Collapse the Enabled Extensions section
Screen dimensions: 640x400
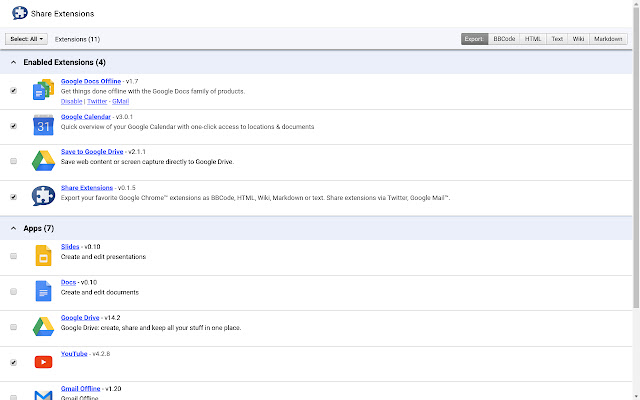[x=13, y=62]
